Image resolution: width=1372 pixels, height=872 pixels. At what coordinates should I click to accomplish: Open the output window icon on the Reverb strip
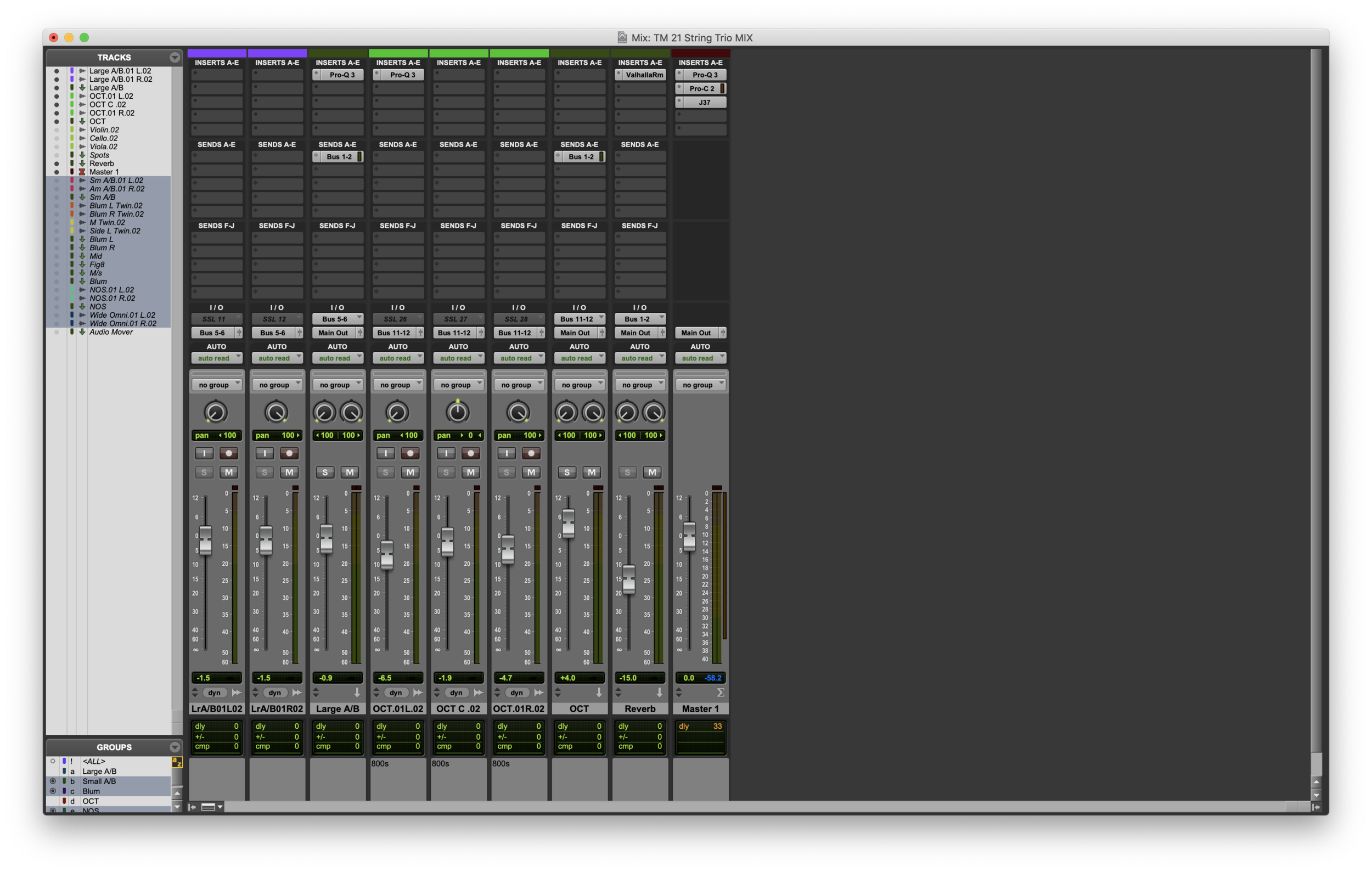coord(662,333)
